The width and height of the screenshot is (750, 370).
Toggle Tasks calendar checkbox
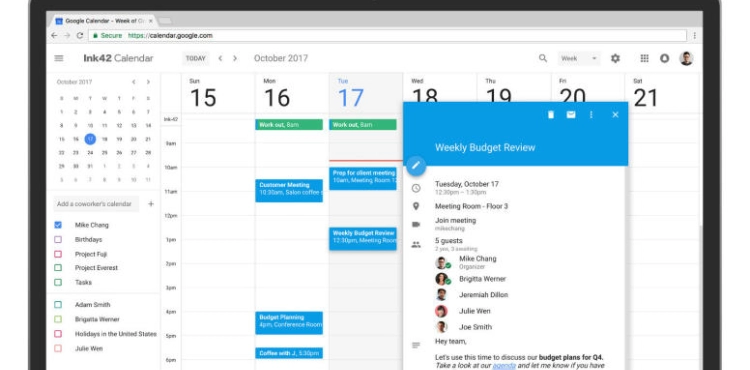coord(58,282)
